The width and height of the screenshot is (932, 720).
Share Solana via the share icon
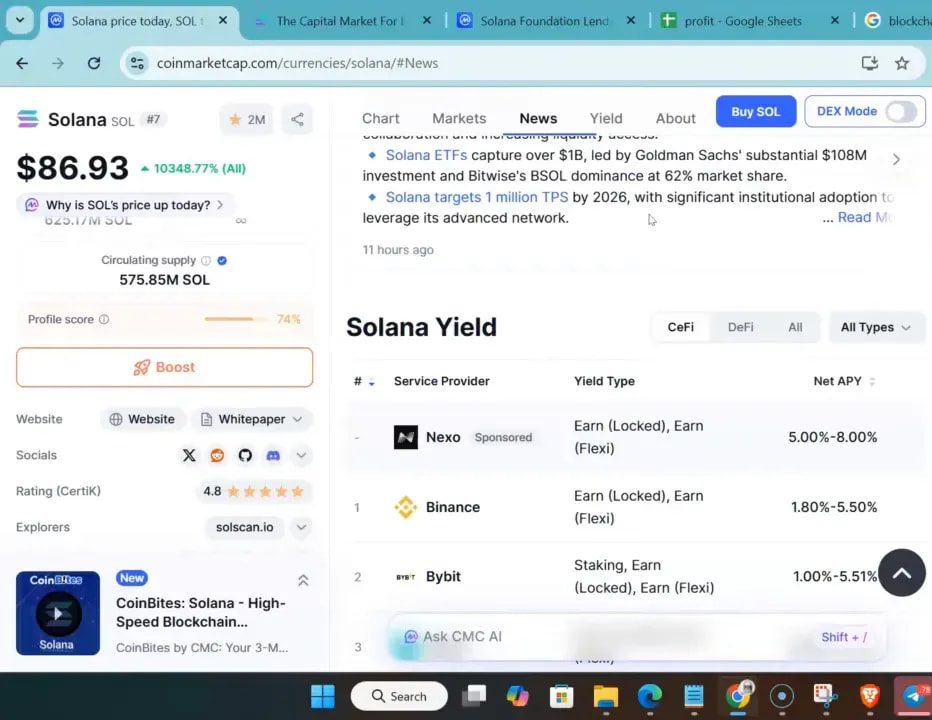coord(297,119)
